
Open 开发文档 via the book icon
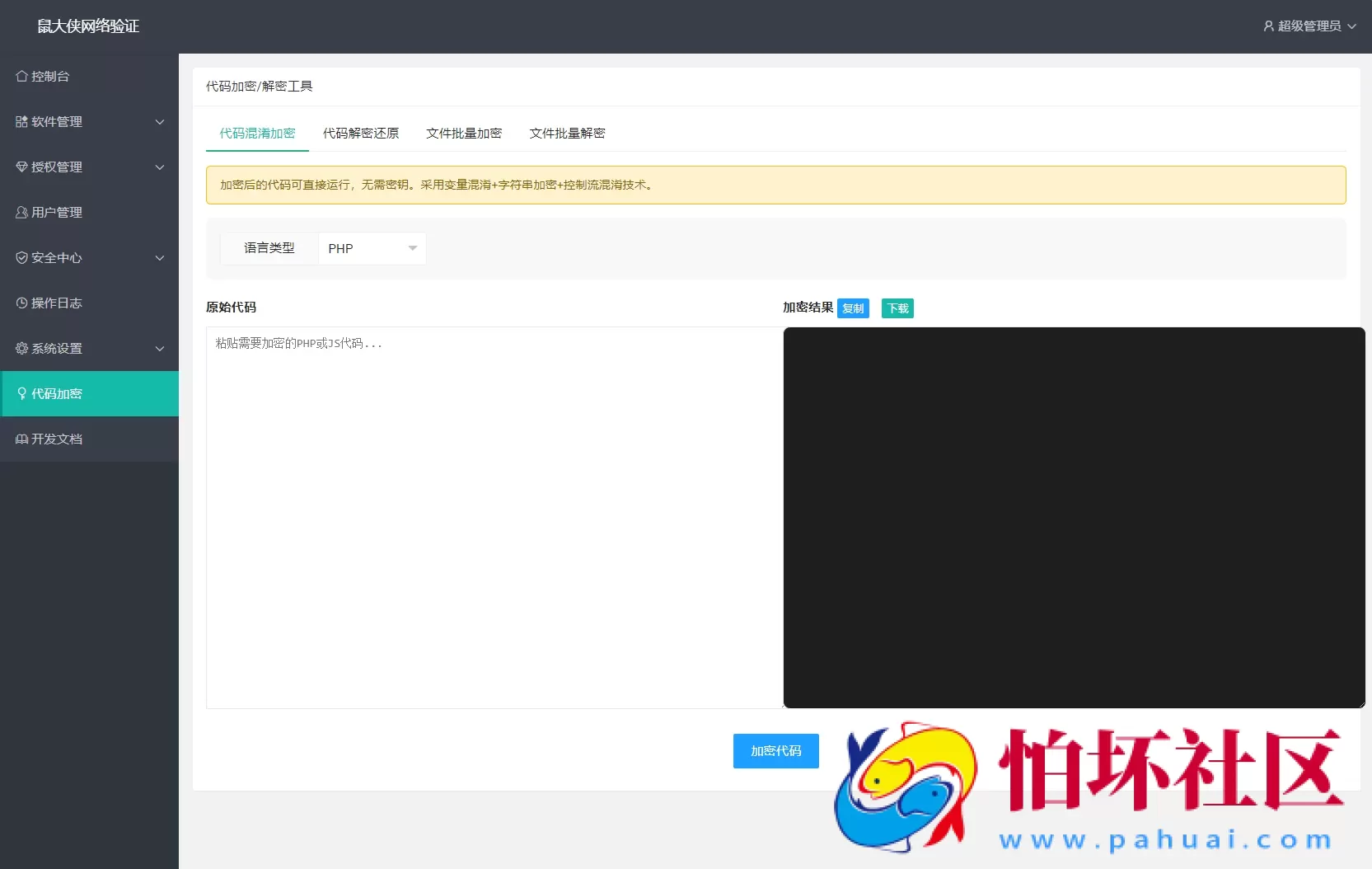point(21,439)
